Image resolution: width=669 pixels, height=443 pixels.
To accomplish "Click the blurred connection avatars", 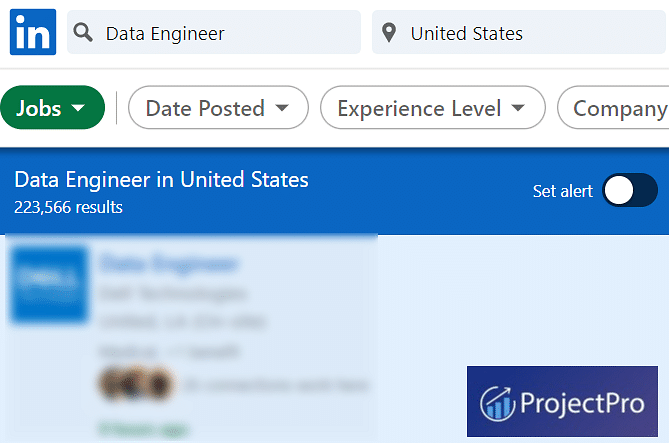I will [x=137, y=383].
